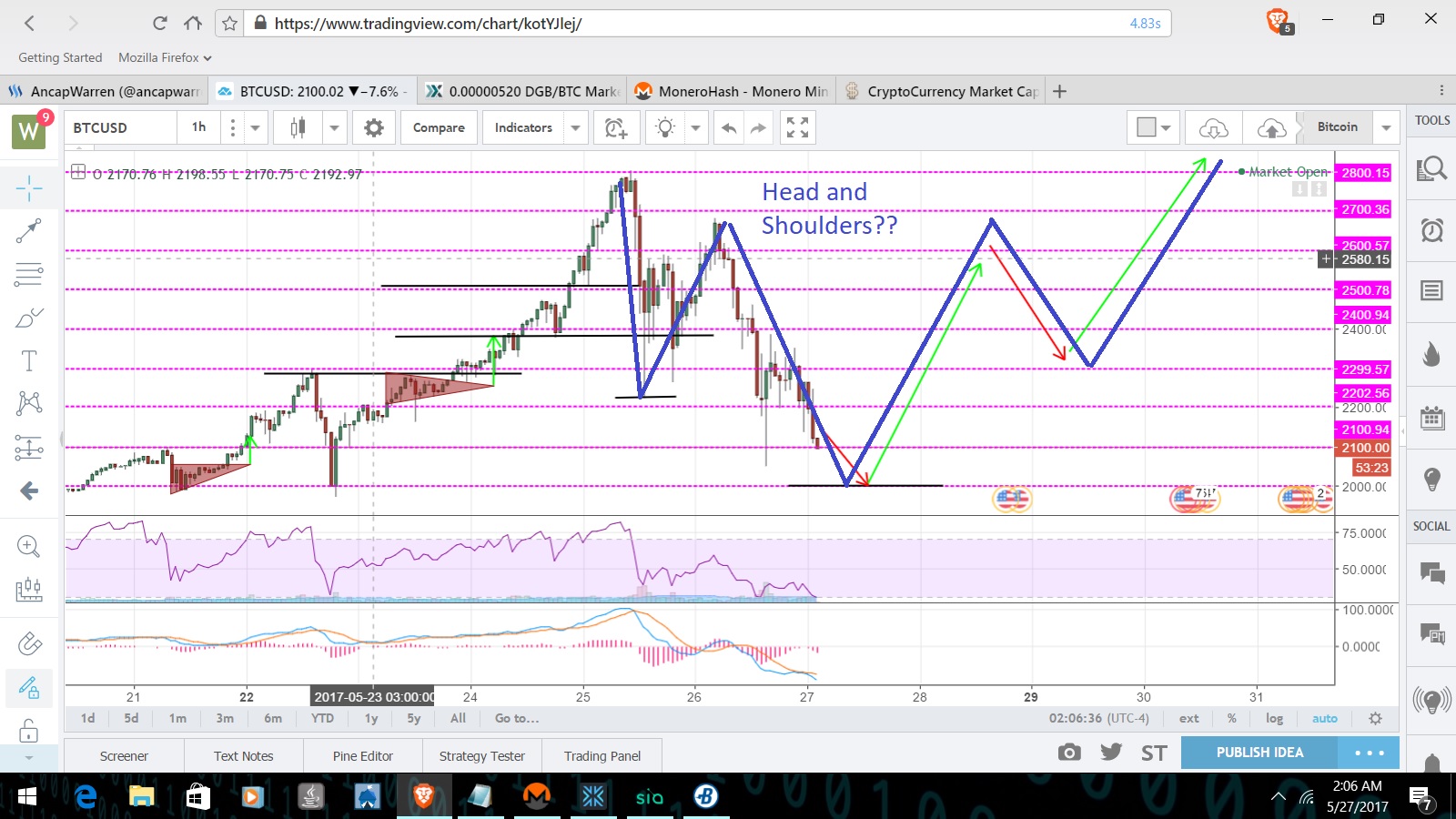The image size is (1456, 819).
Task: Undo the last chart action
Action: [729, 128]
